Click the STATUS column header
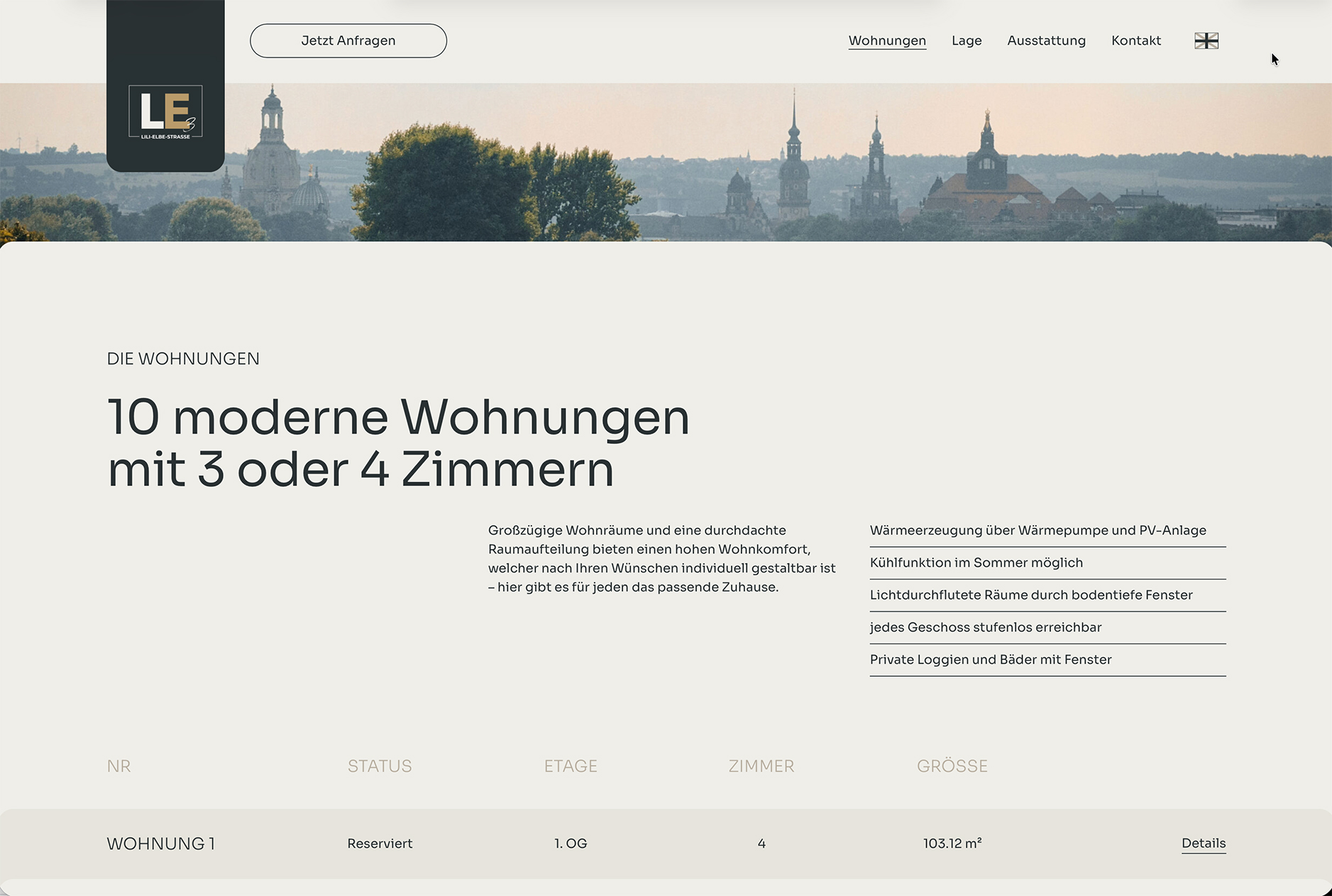This screenshot has width=1332, height=896. pyautogui.click(x=380, y=766)
